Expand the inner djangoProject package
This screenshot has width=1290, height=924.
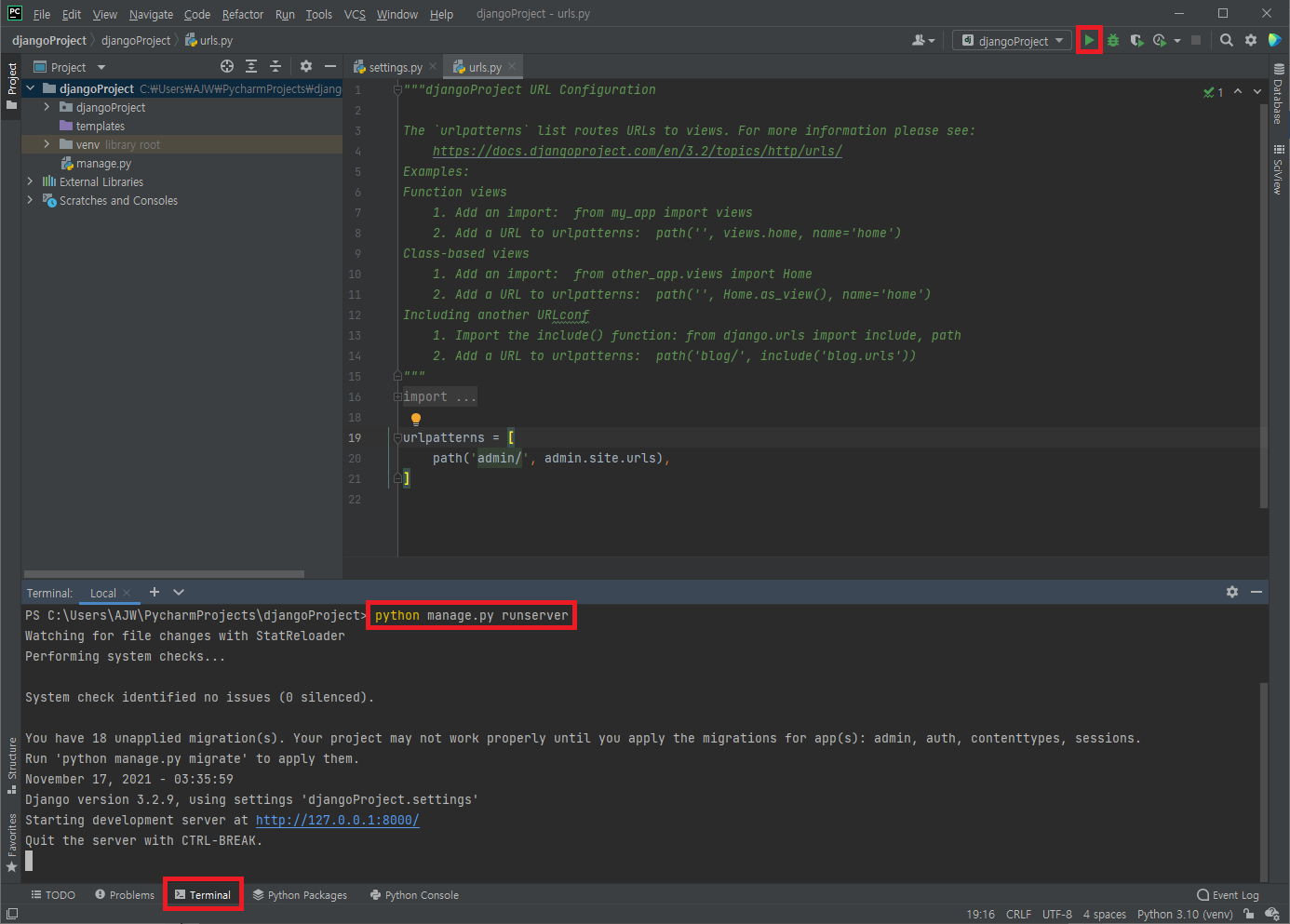pos(47,107)
